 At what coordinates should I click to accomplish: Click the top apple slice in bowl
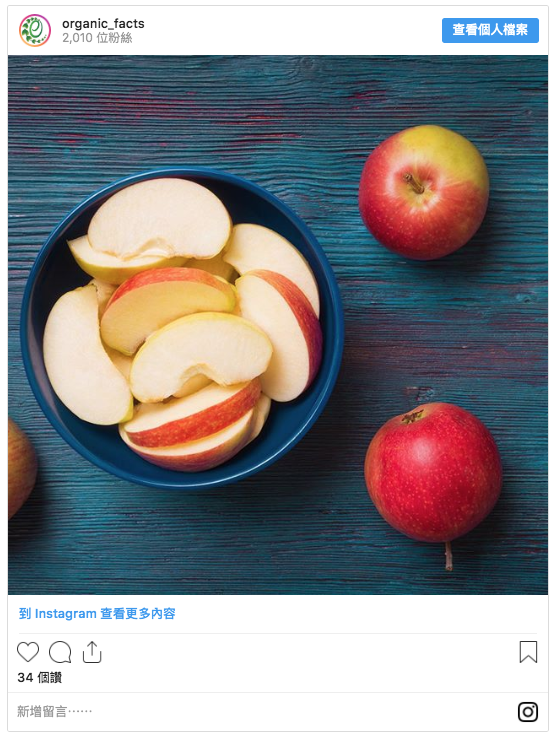click(160, 219)
